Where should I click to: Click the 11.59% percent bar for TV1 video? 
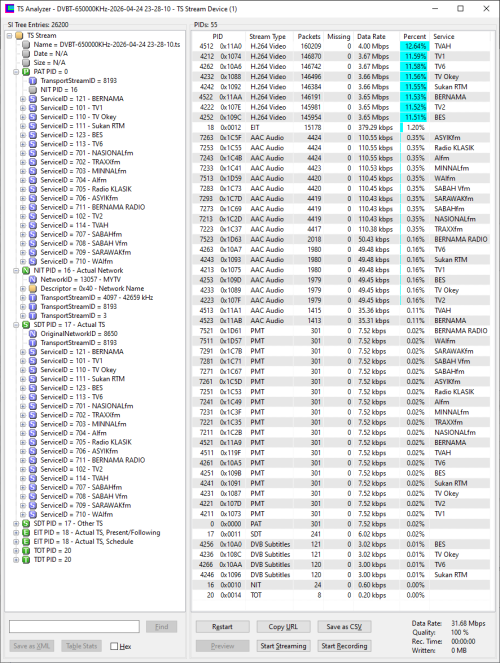click(415, 56)
